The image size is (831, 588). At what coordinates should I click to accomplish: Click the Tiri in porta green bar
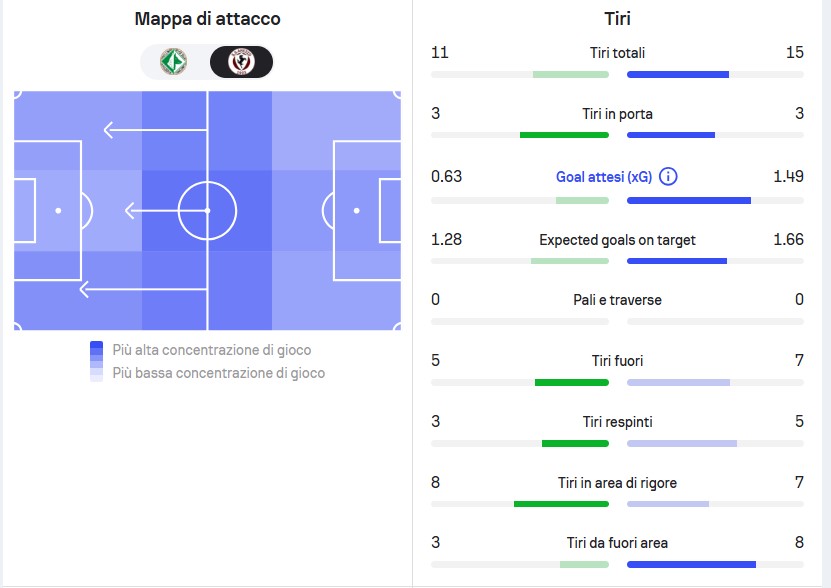(564, 135)
